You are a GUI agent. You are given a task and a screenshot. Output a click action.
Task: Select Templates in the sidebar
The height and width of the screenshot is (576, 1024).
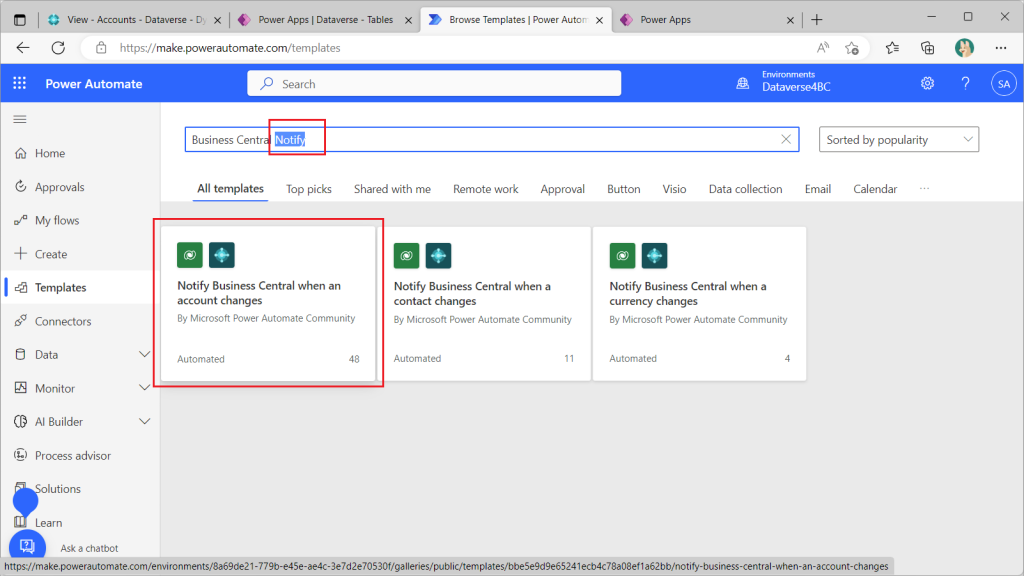tap(80, 287)
